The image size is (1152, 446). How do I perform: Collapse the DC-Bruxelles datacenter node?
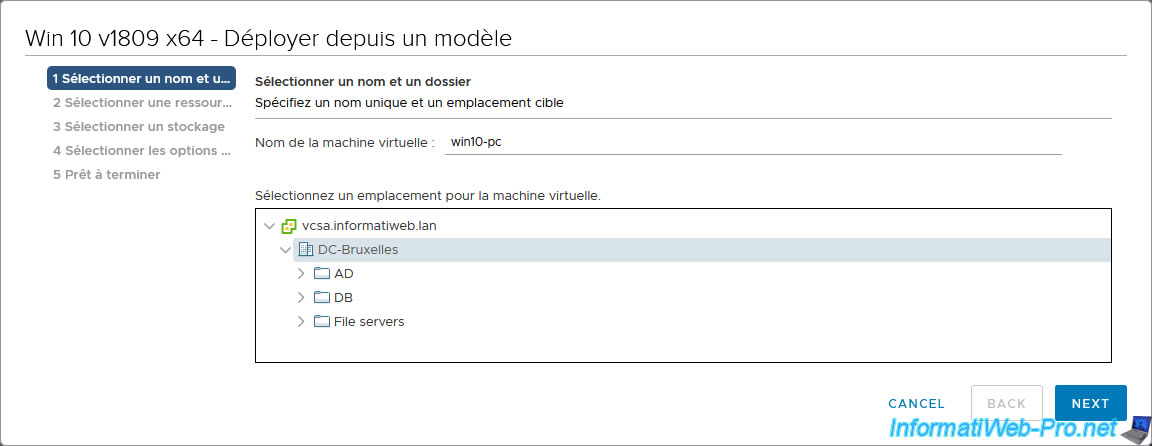[285, 250]
